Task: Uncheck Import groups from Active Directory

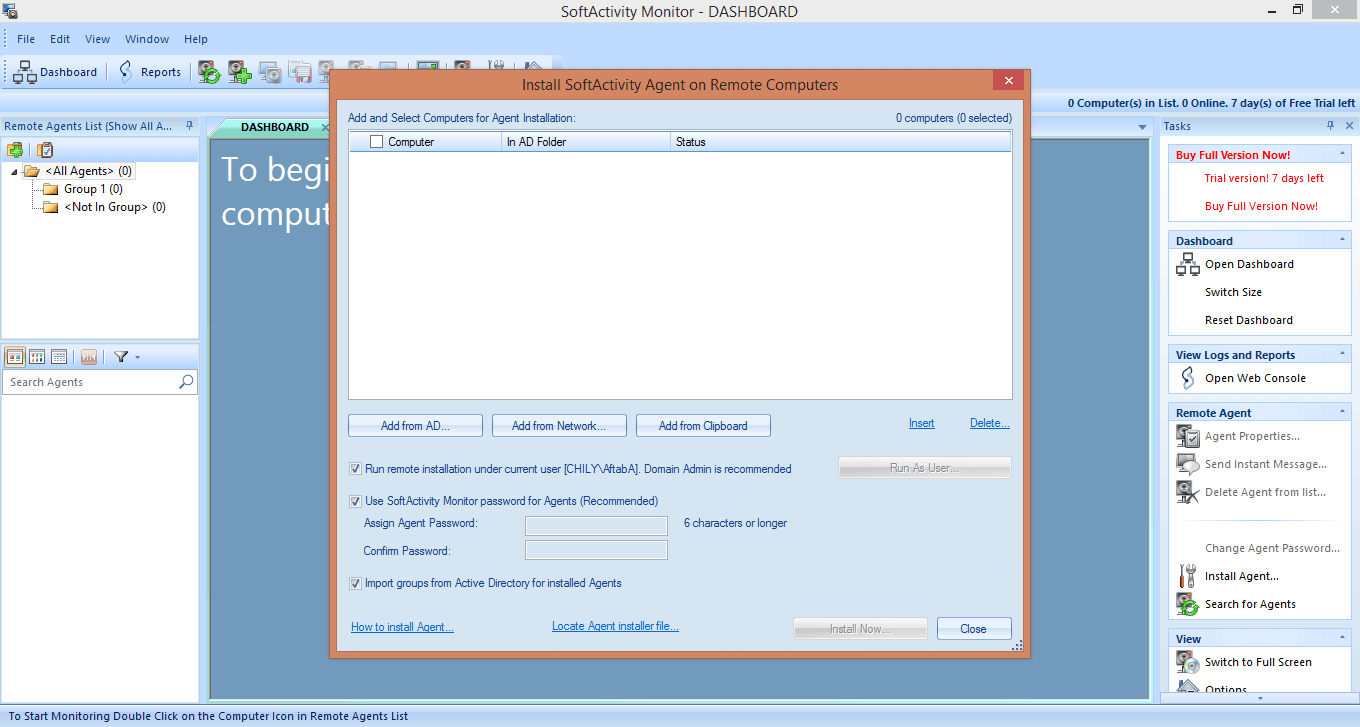Action: click(355, 583)
